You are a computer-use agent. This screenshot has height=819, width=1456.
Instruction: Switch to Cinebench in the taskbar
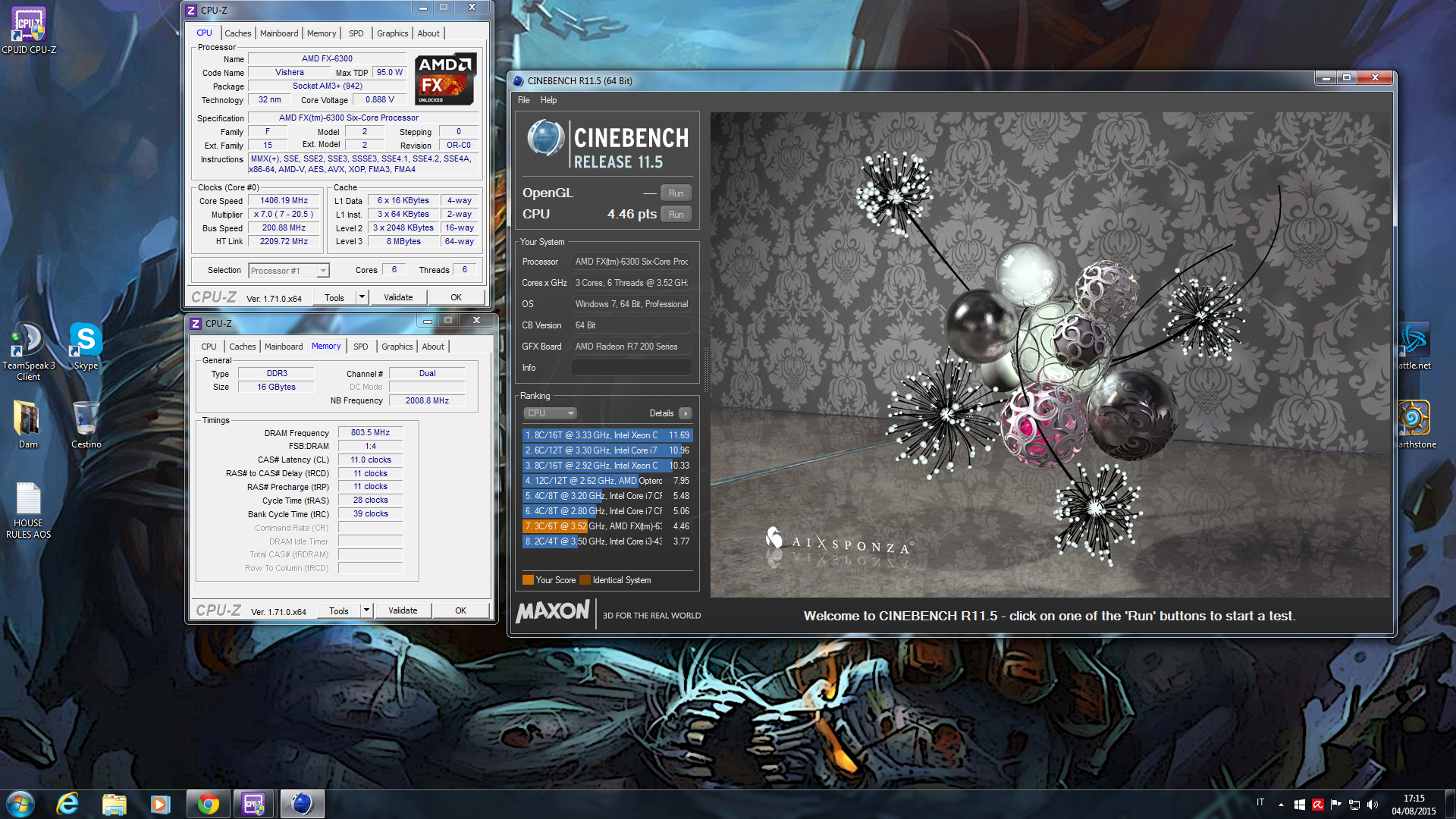pos(302,804)
